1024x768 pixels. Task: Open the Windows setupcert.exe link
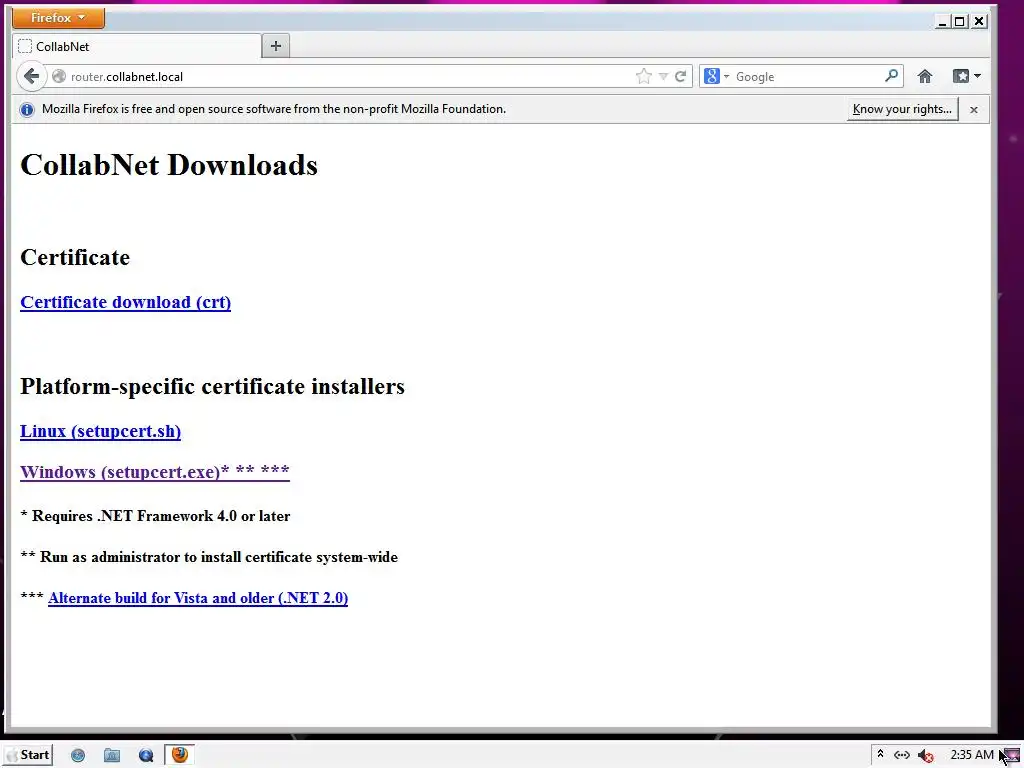(x=155, y=472)
